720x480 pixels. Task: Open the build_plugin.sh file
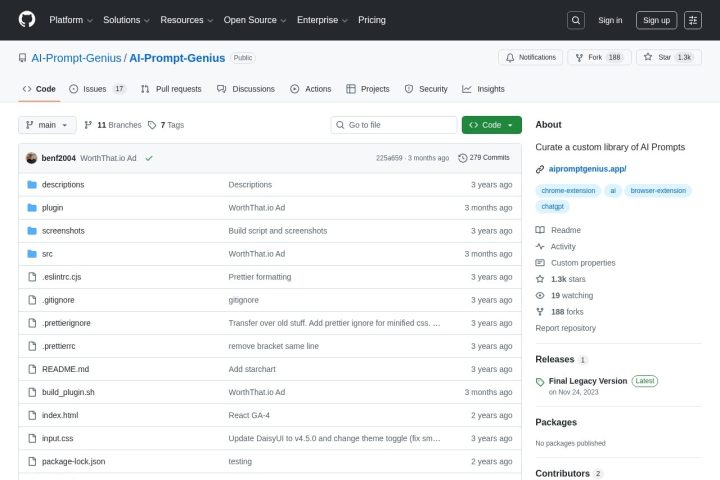68,392
